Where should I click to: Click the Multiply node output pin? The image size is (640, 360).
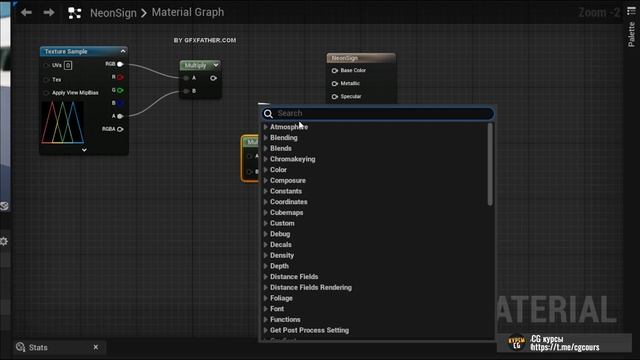213,78
